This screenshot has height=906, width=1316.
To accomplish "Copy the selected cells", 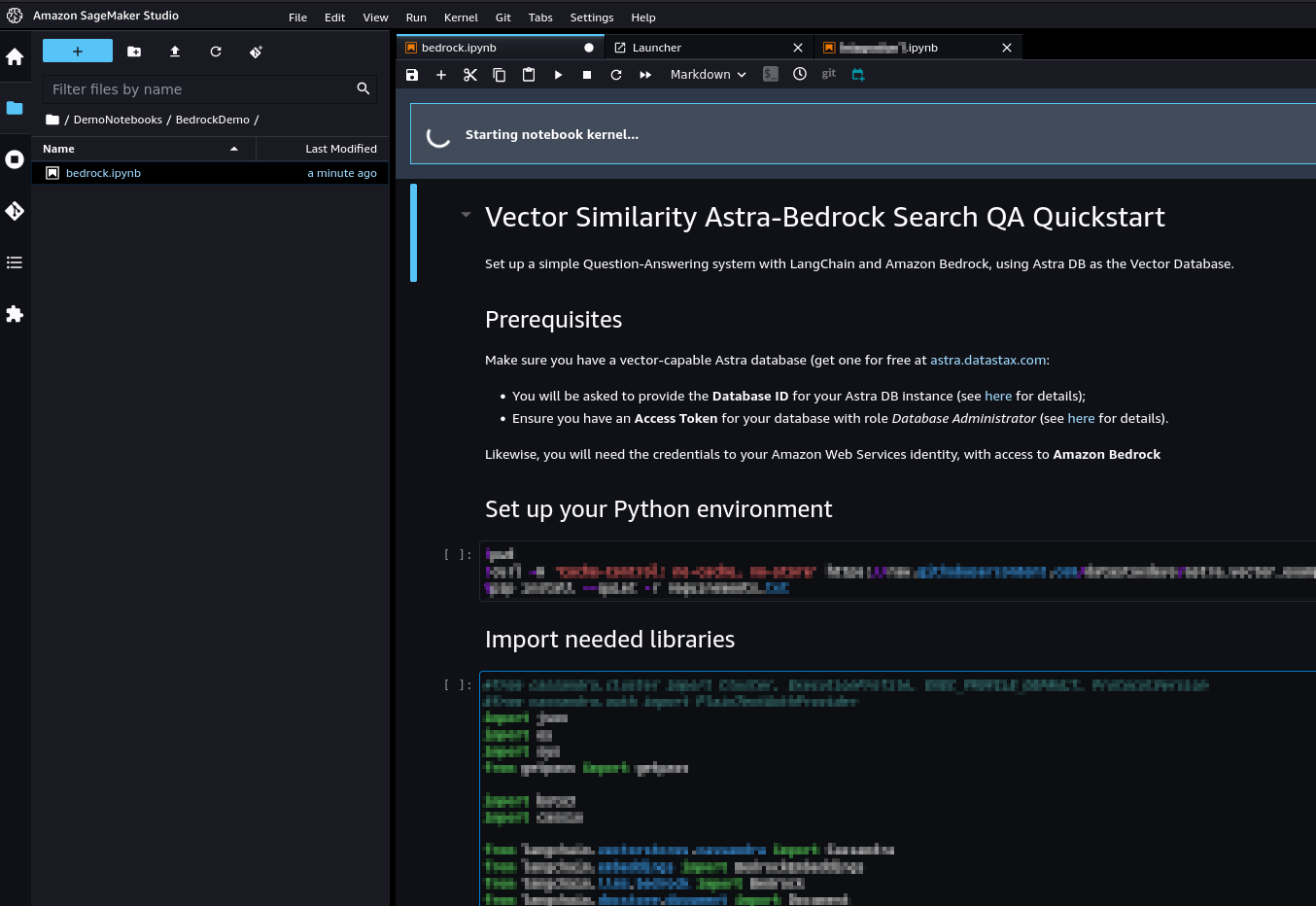I will coord(500,75).
